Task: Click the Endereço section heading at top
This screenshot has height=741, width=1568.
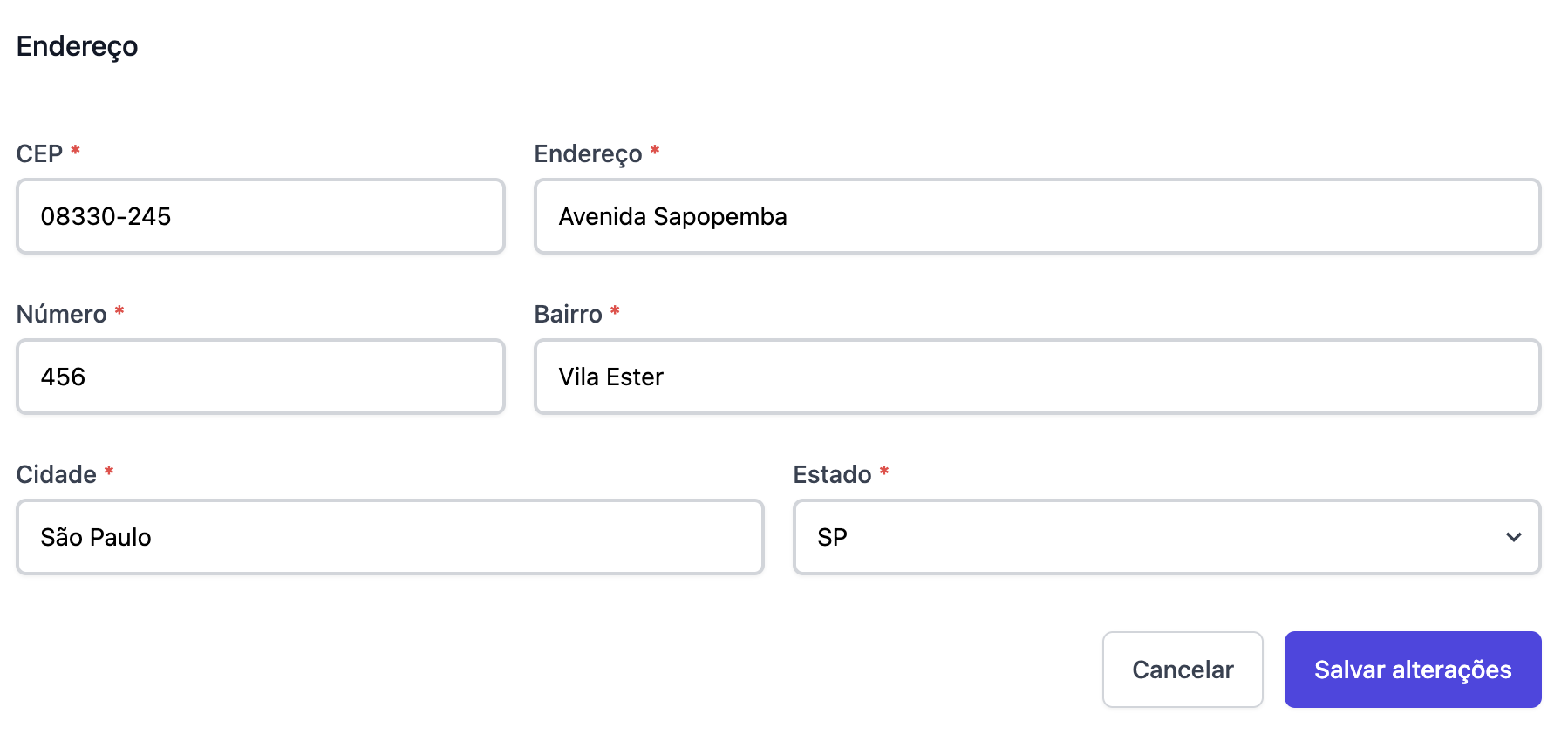Action: pos(77,46)
